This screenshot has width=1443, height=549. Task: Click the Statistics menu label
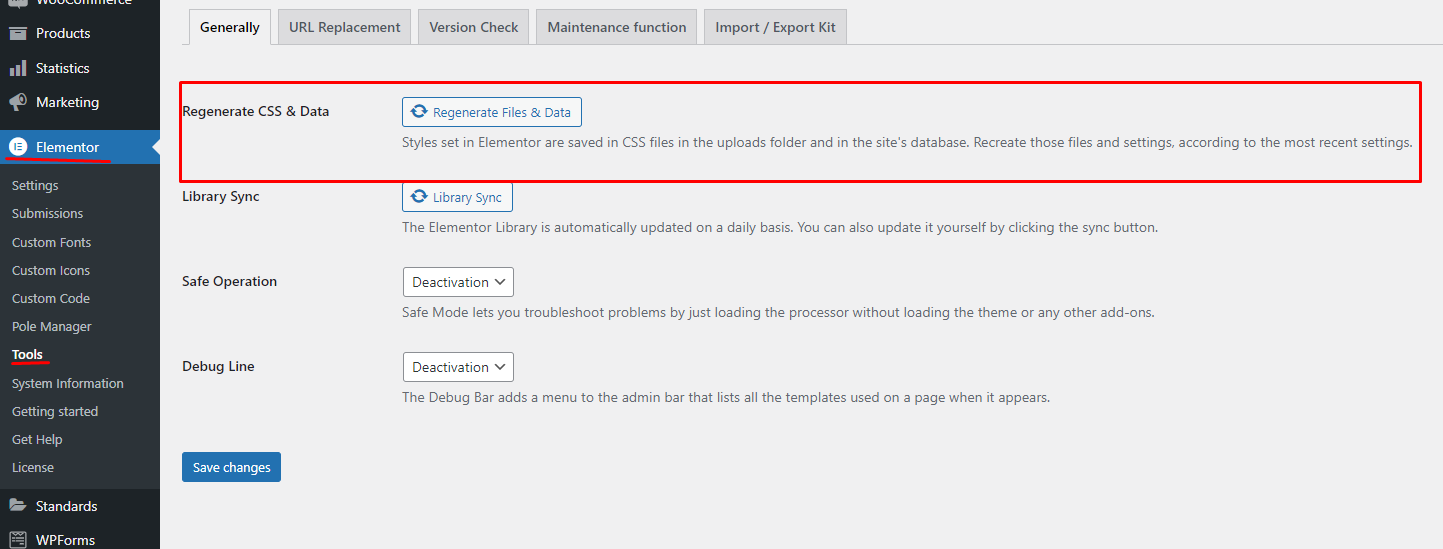click(63, 68)
